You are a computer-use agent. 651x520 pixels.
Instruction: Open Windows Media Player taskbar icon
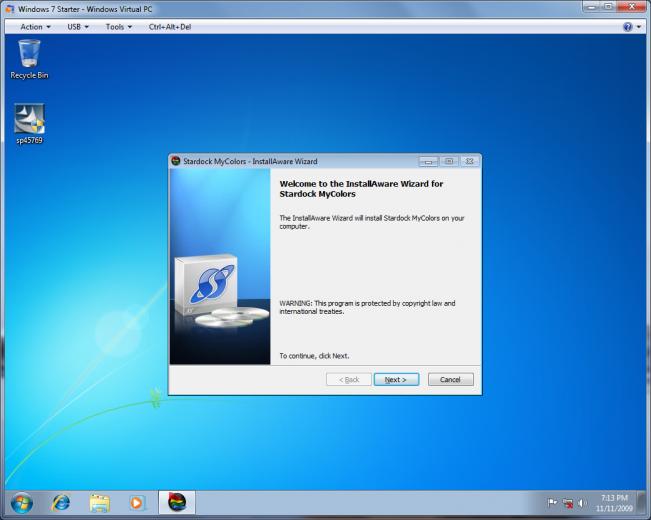[x=137, y=503]
